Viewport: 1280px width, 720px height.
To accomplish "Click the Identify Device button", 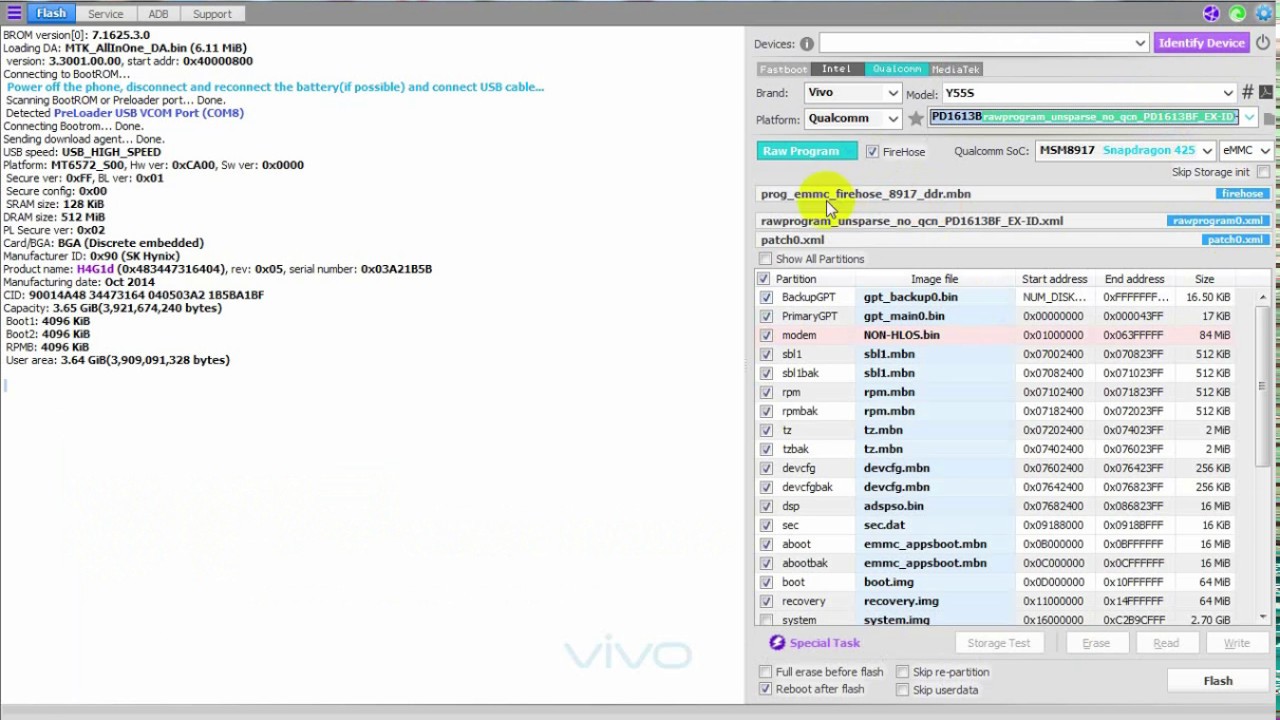I will 1202,43.
